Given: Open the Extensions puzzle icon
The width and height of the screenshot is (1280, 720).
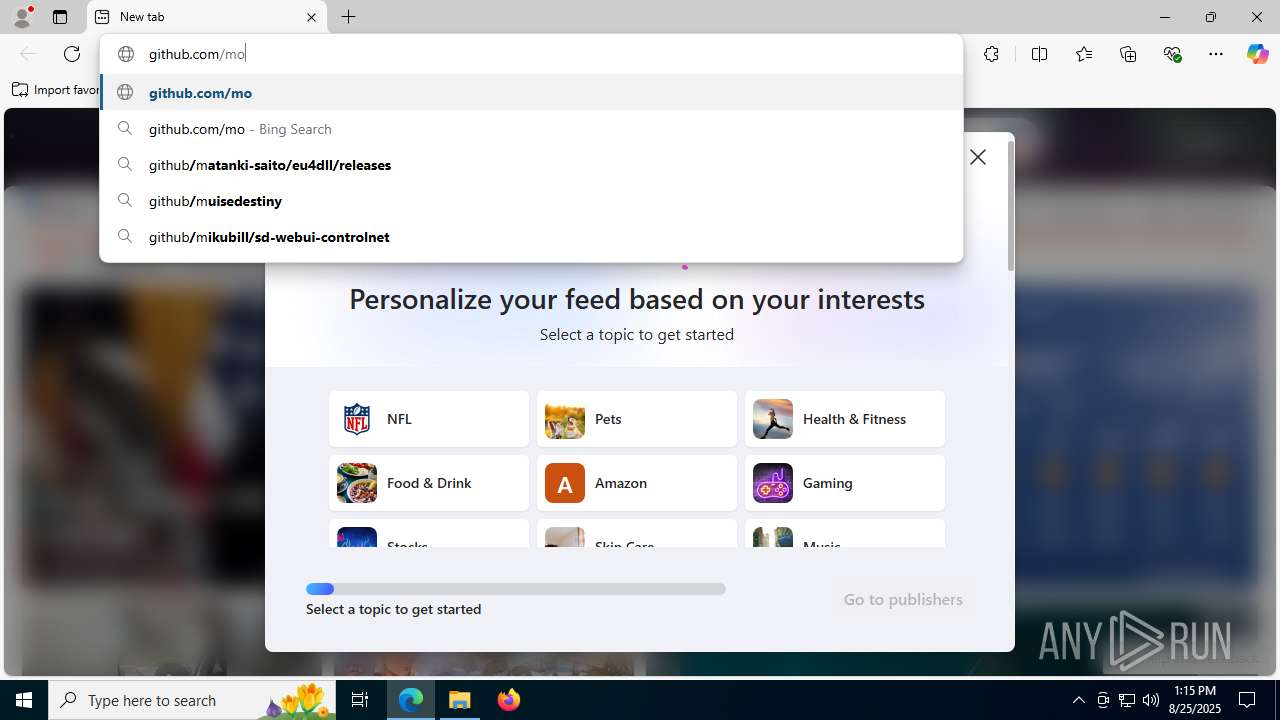Looking at the screenshot, I should tap(991, 54).
